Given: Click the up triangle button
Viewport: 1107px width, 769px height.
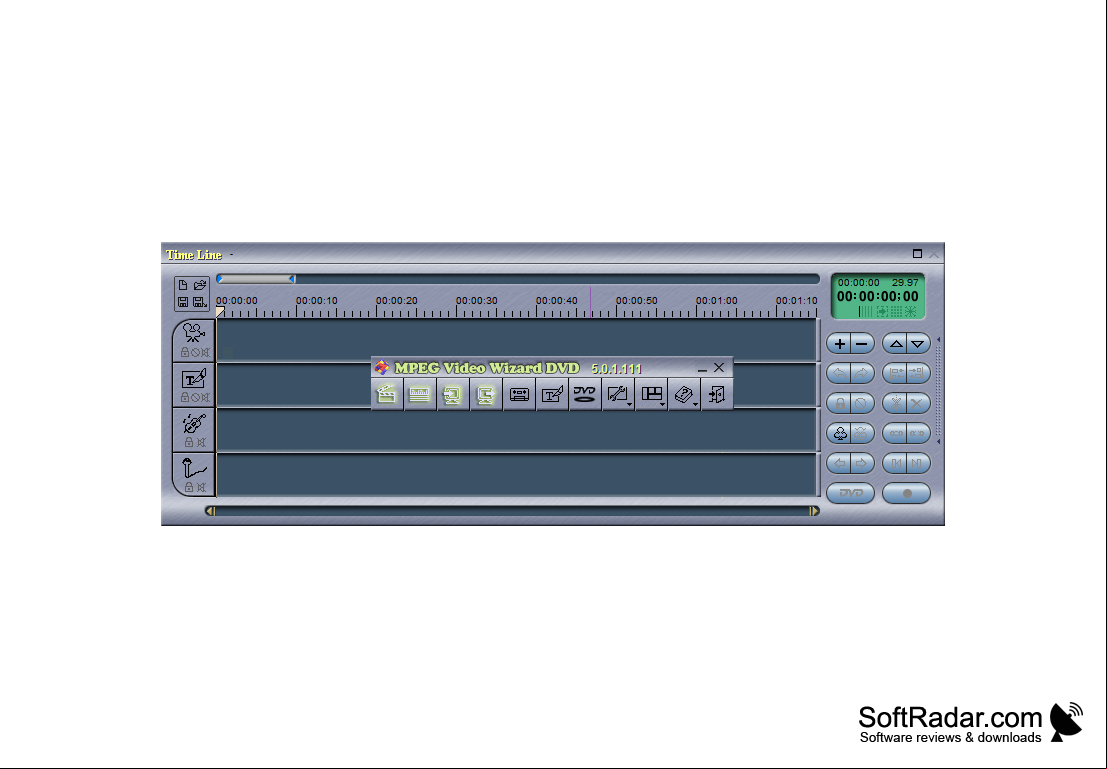Looking at the screenshot, I should tap(896, 344).
